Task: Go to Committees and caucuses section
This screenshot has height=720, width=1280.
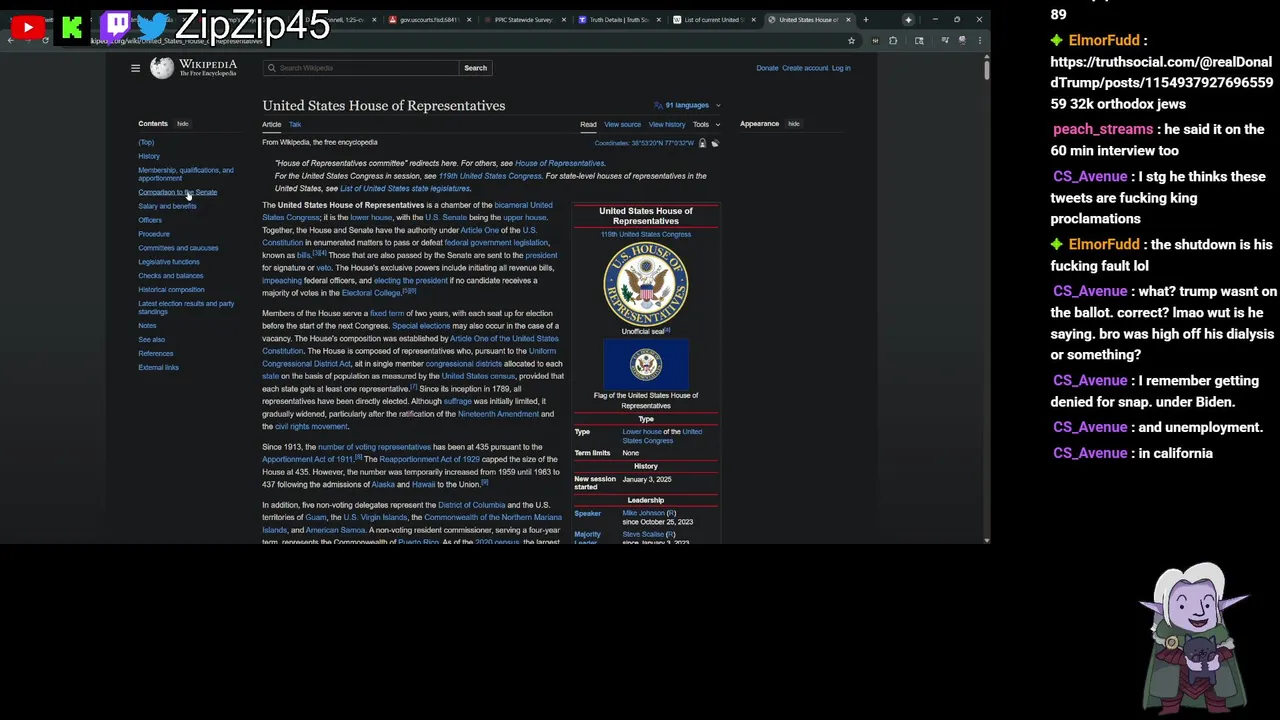Action: click(x=178, y=248)
